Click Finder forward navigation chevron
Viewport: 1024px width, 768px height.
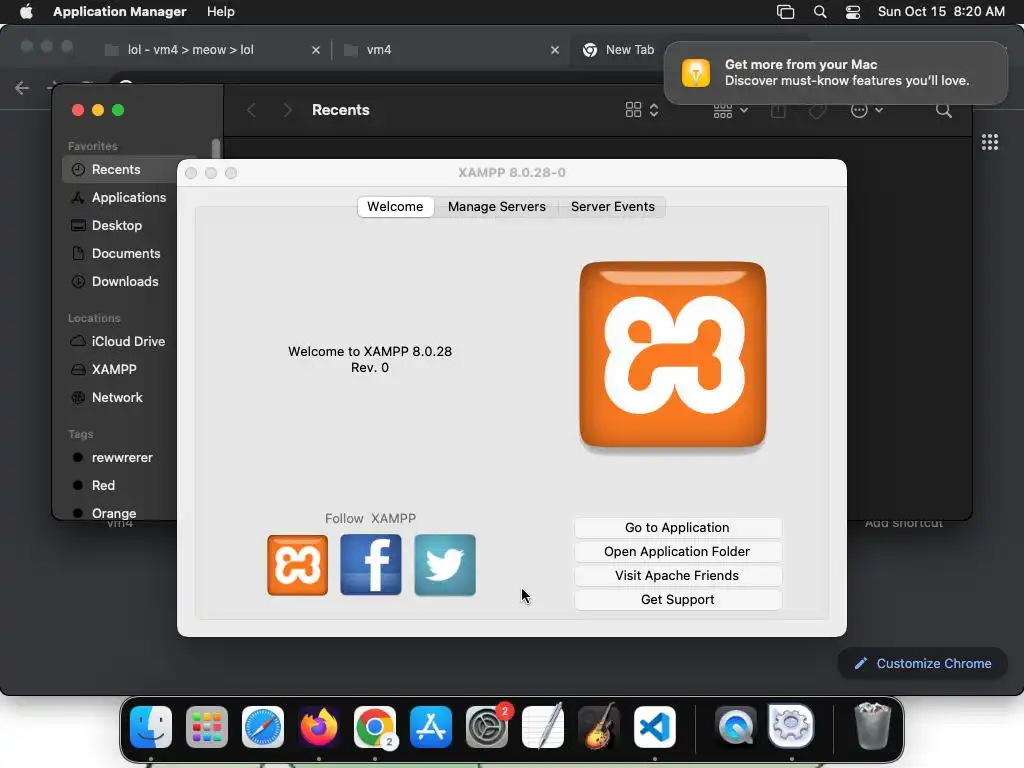pos(288,110)
